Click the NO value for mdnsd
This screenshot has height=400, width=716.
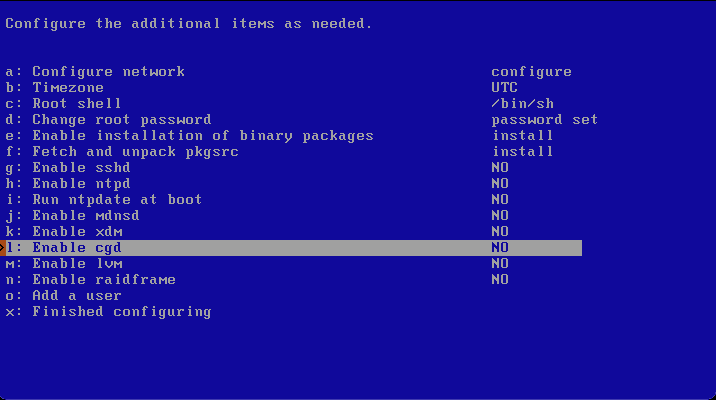click(x=500, y=216)
